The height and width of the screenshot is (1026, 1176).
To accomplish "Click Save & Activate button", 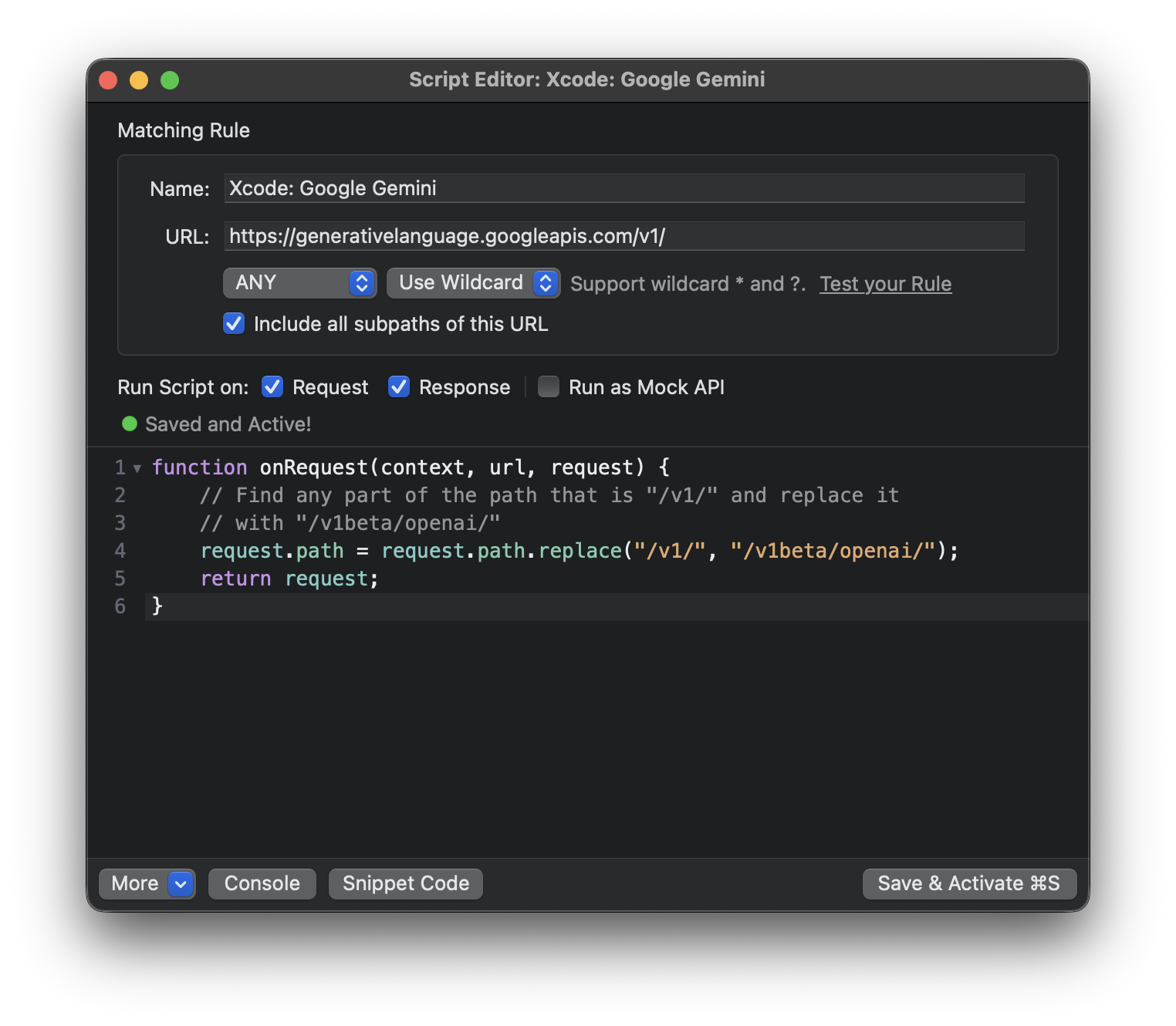I will click(969, 884).
